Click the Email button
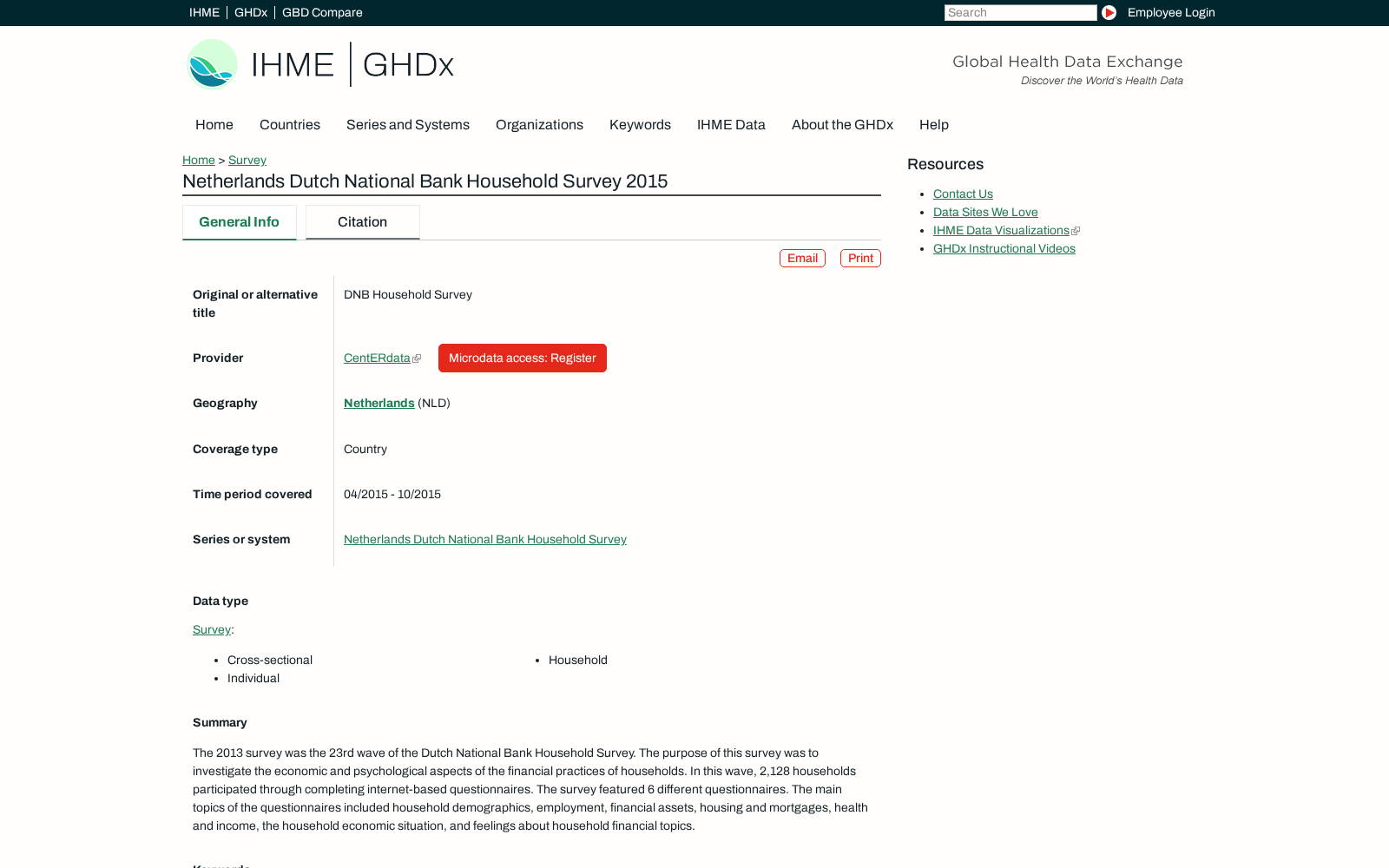The image size is (1389, 868). pos(802,259)
